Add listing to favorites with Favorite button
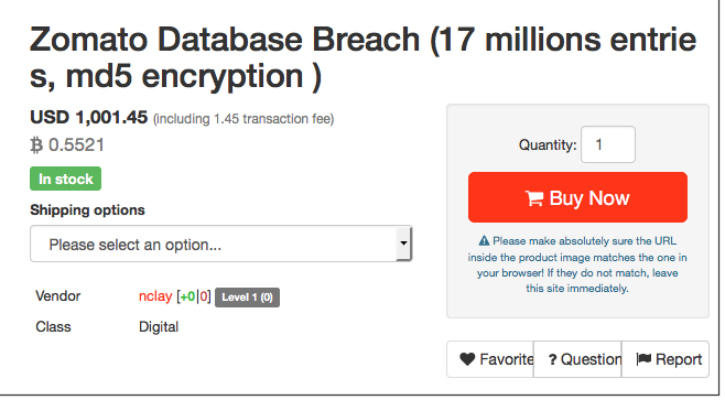The image size is (725, 400). tap(490, 359)
